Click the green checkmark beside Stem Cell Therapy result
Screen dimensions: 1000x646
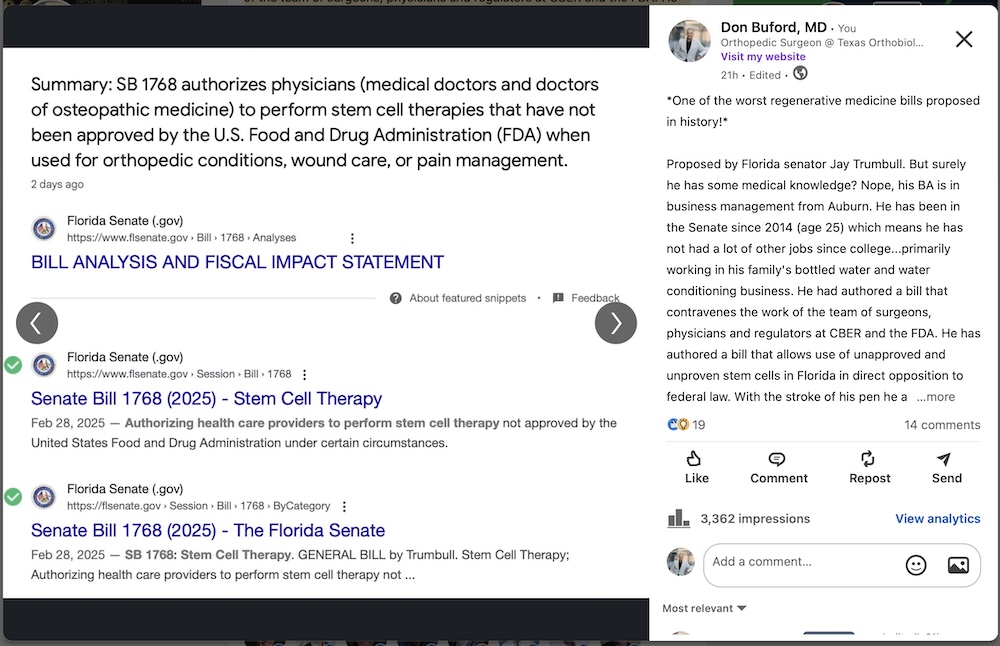point(13,365)
